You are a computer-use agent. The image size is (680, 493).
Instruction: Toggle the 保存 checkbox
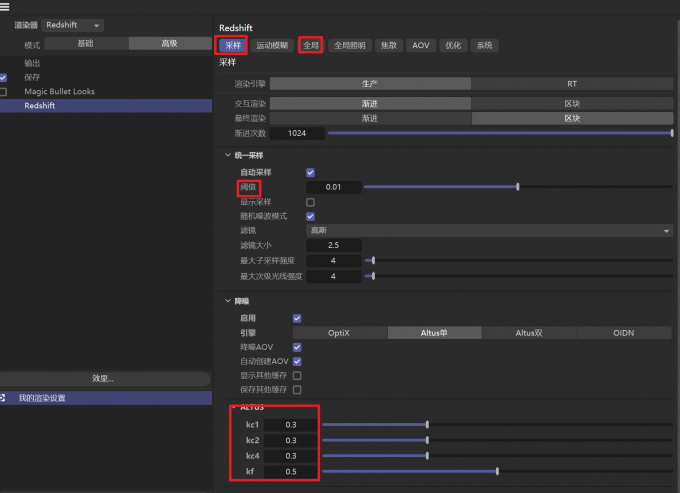point(3,78)
